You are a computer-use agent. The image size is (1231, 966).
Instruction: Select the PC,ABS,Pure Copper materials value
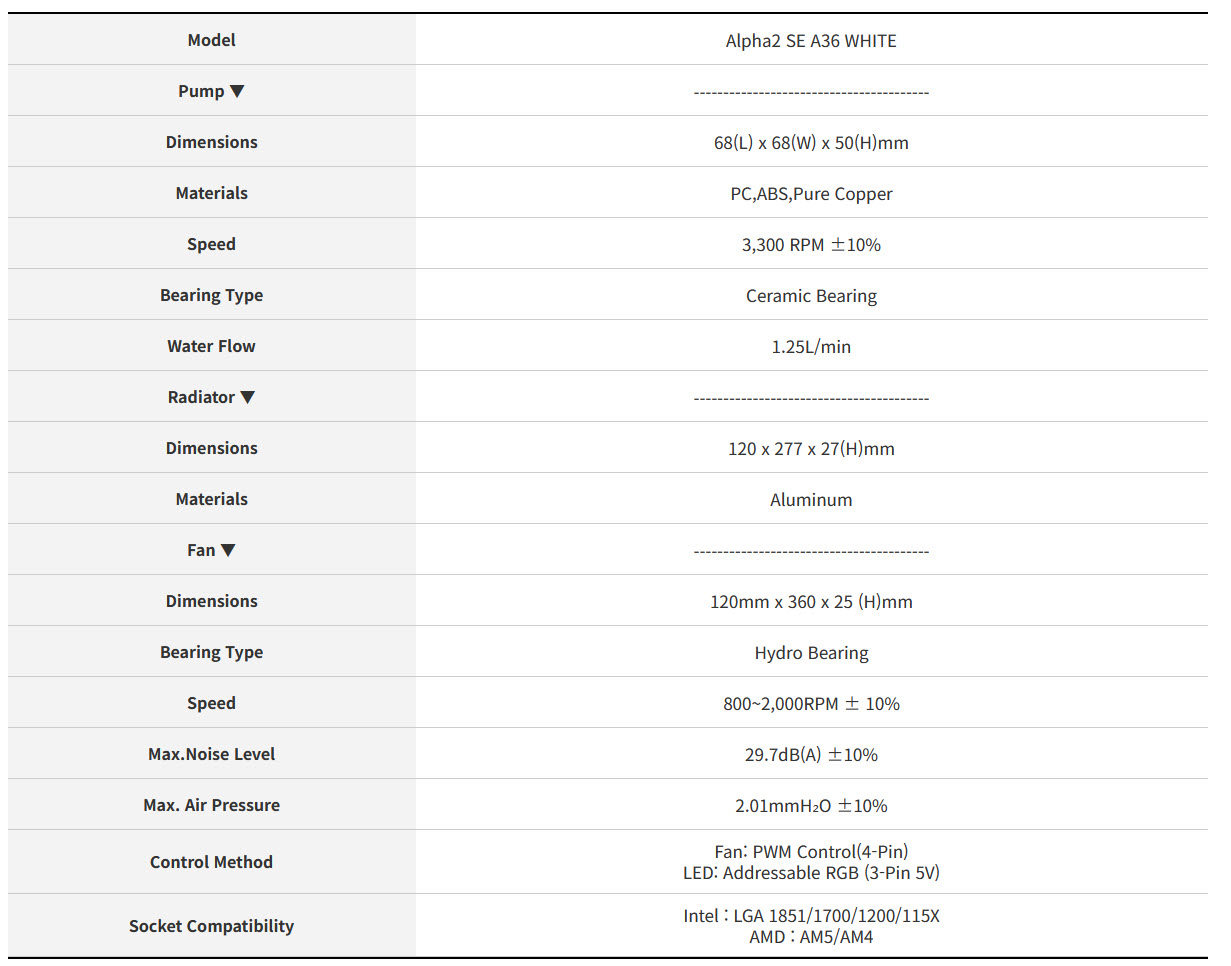(811, 194)
